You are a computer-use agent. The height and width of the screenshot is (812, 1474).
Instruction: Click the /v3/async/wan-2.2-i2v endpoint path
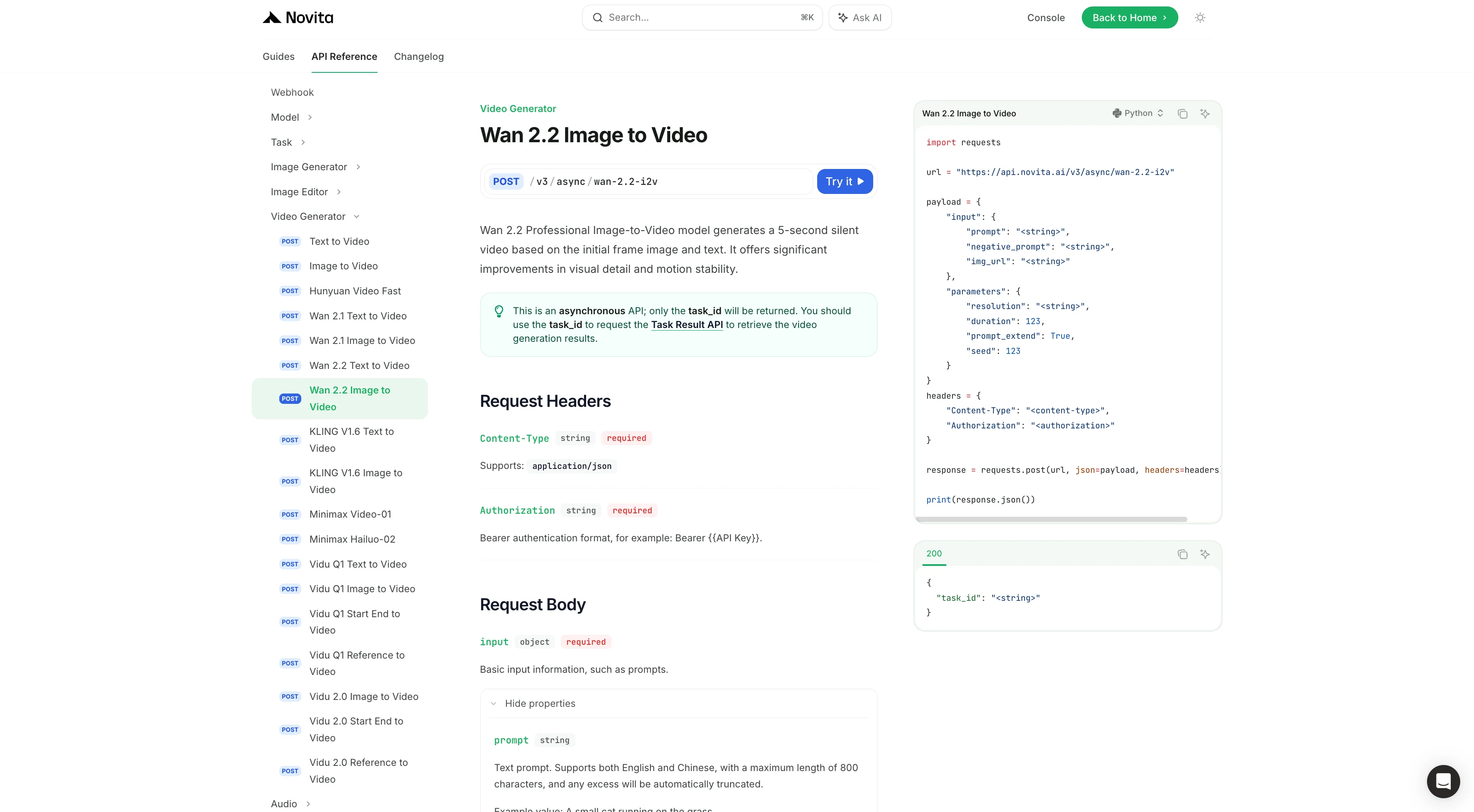coord(593,181)
